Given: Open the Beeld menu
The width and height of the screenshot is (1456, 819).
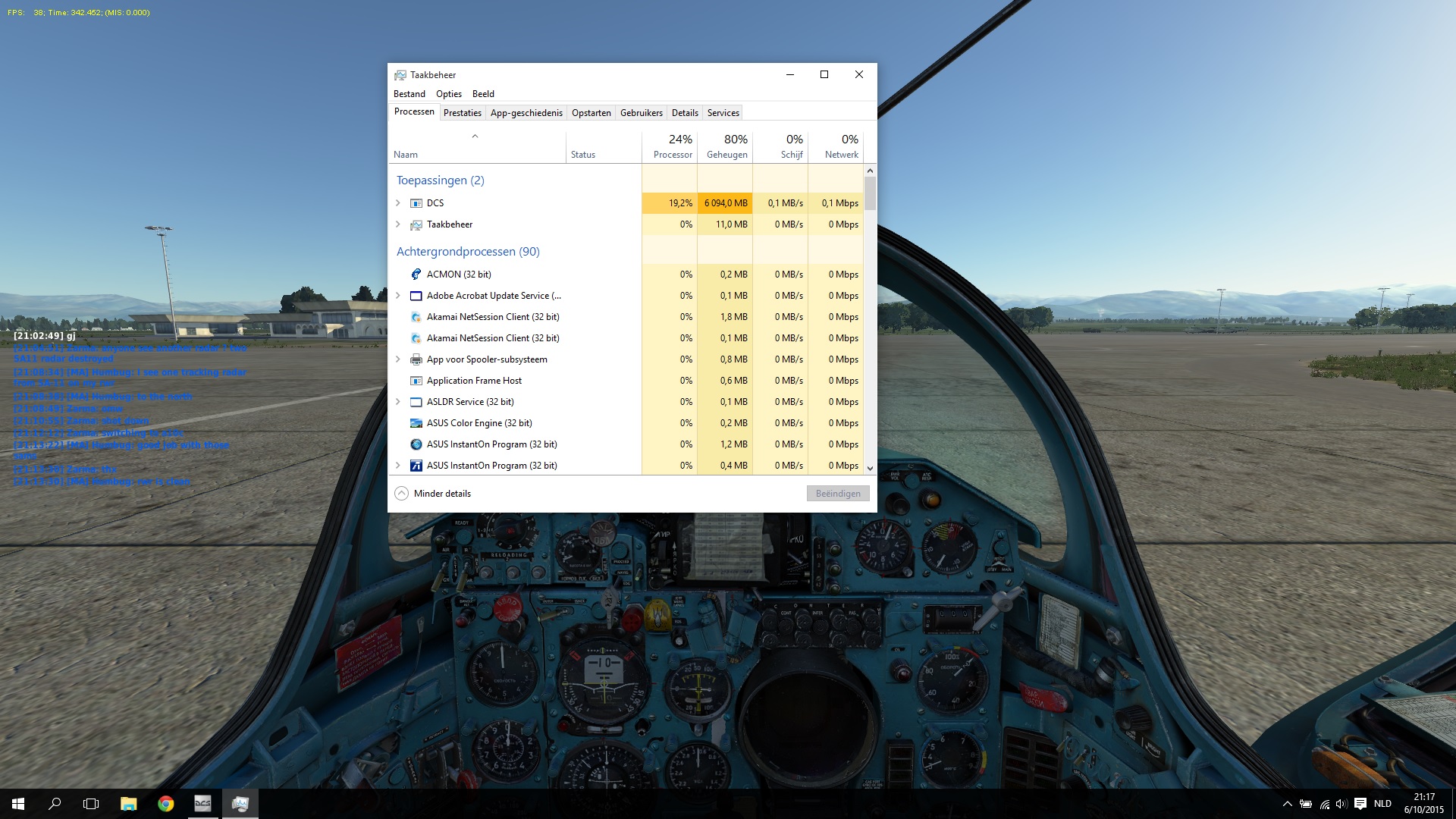Looking at the screenshot, I should click(483, 94).
